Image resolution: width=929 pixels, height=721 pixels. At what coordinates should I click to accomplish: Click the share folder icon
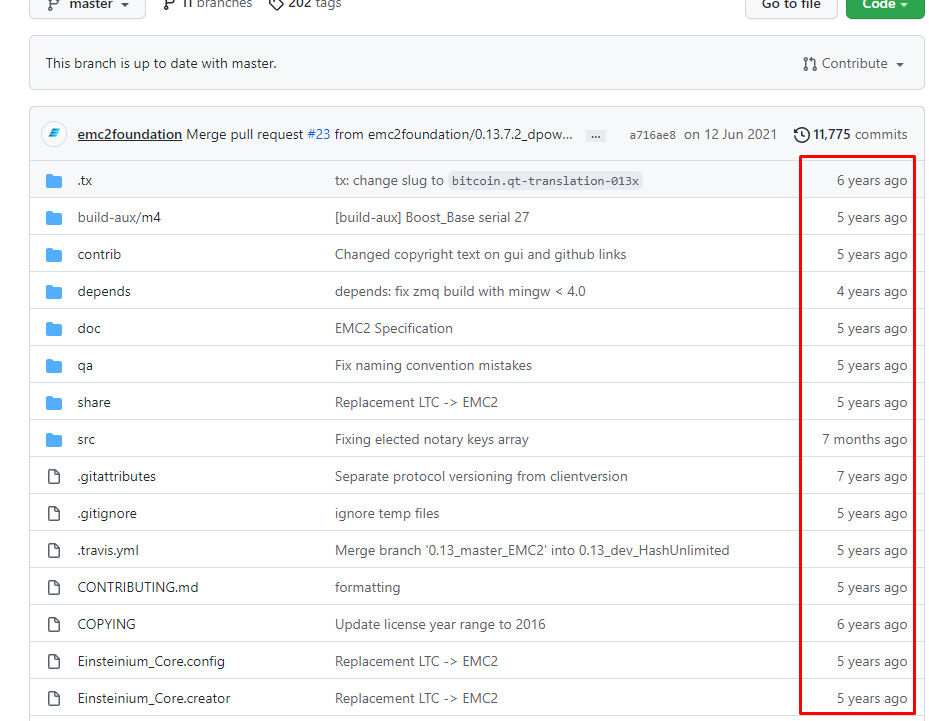54,403
